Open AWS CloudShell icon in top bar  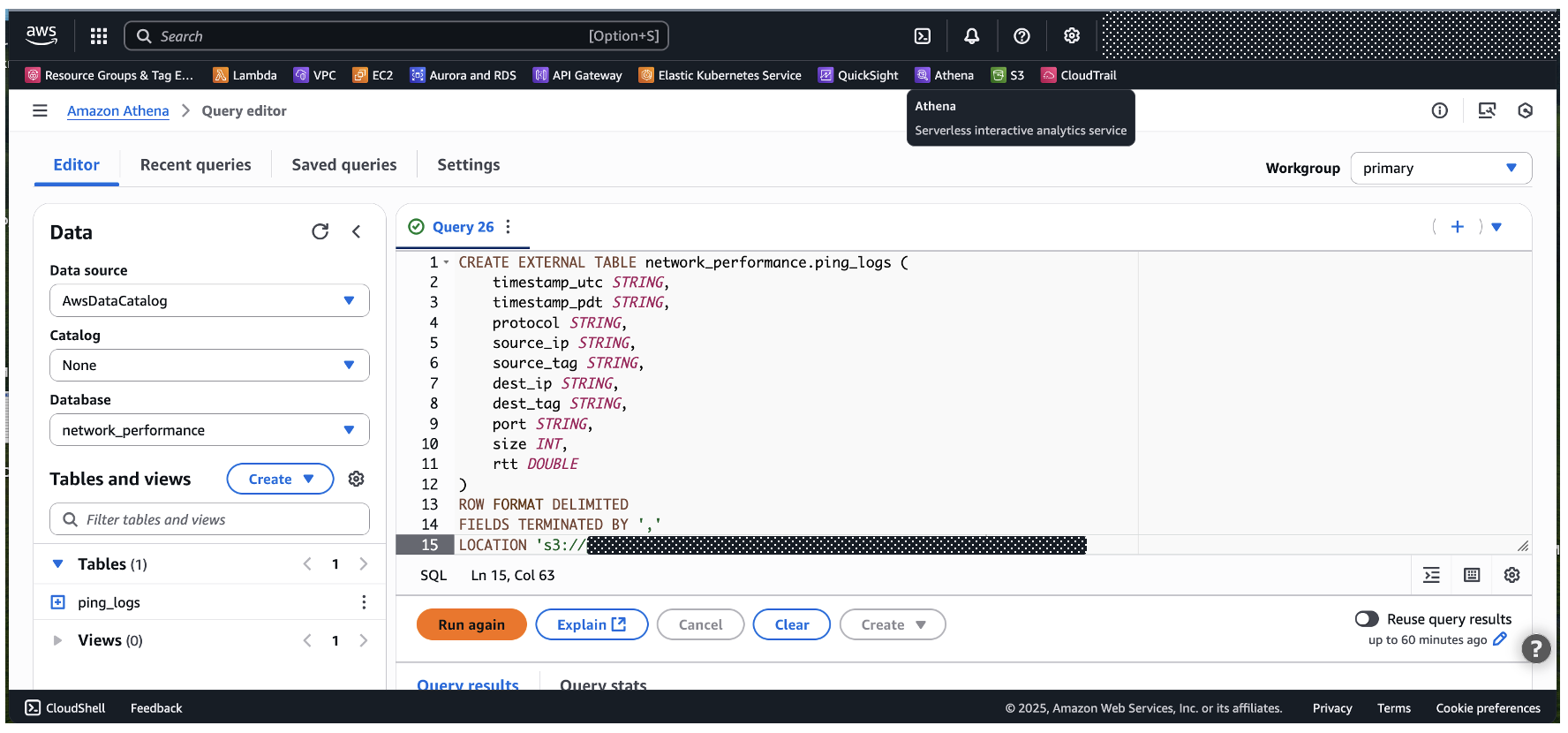(x=922, y=36)
